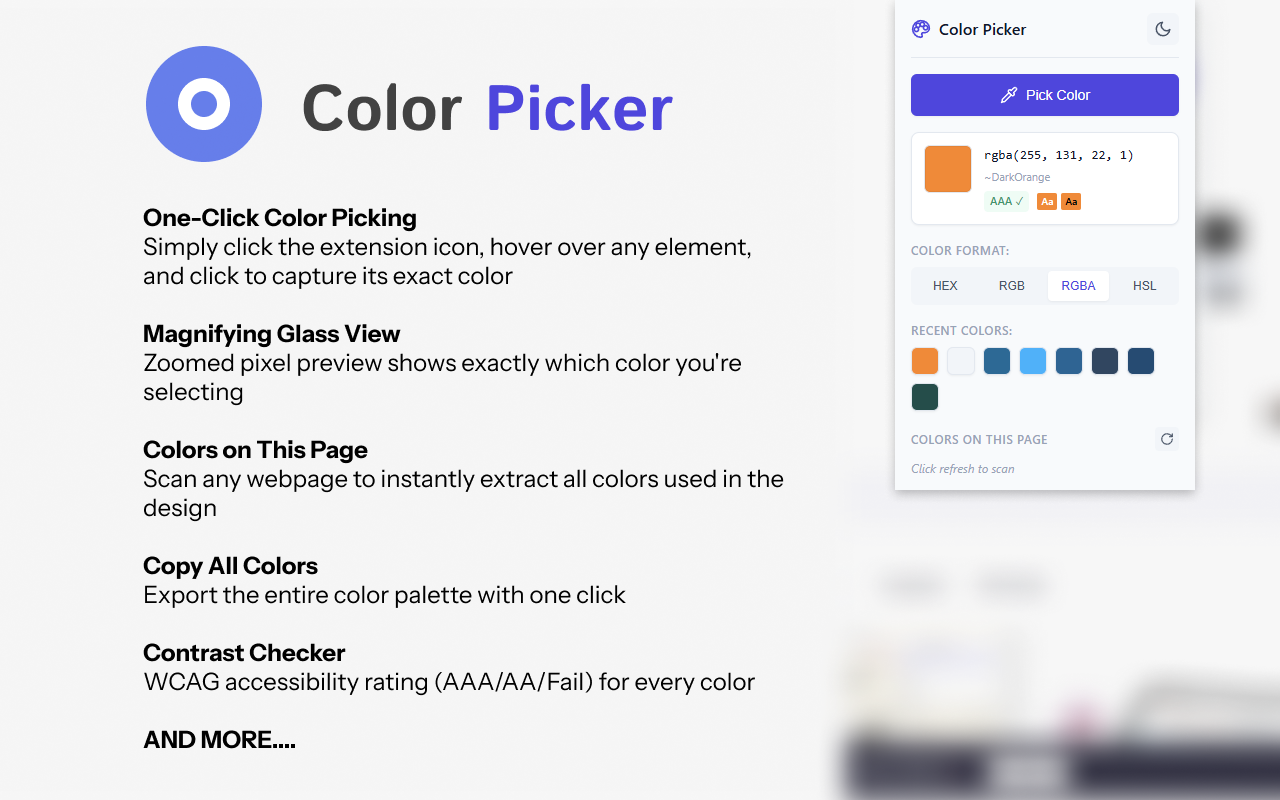
Task: Select HSL color format
Action: click(1144, 286)
